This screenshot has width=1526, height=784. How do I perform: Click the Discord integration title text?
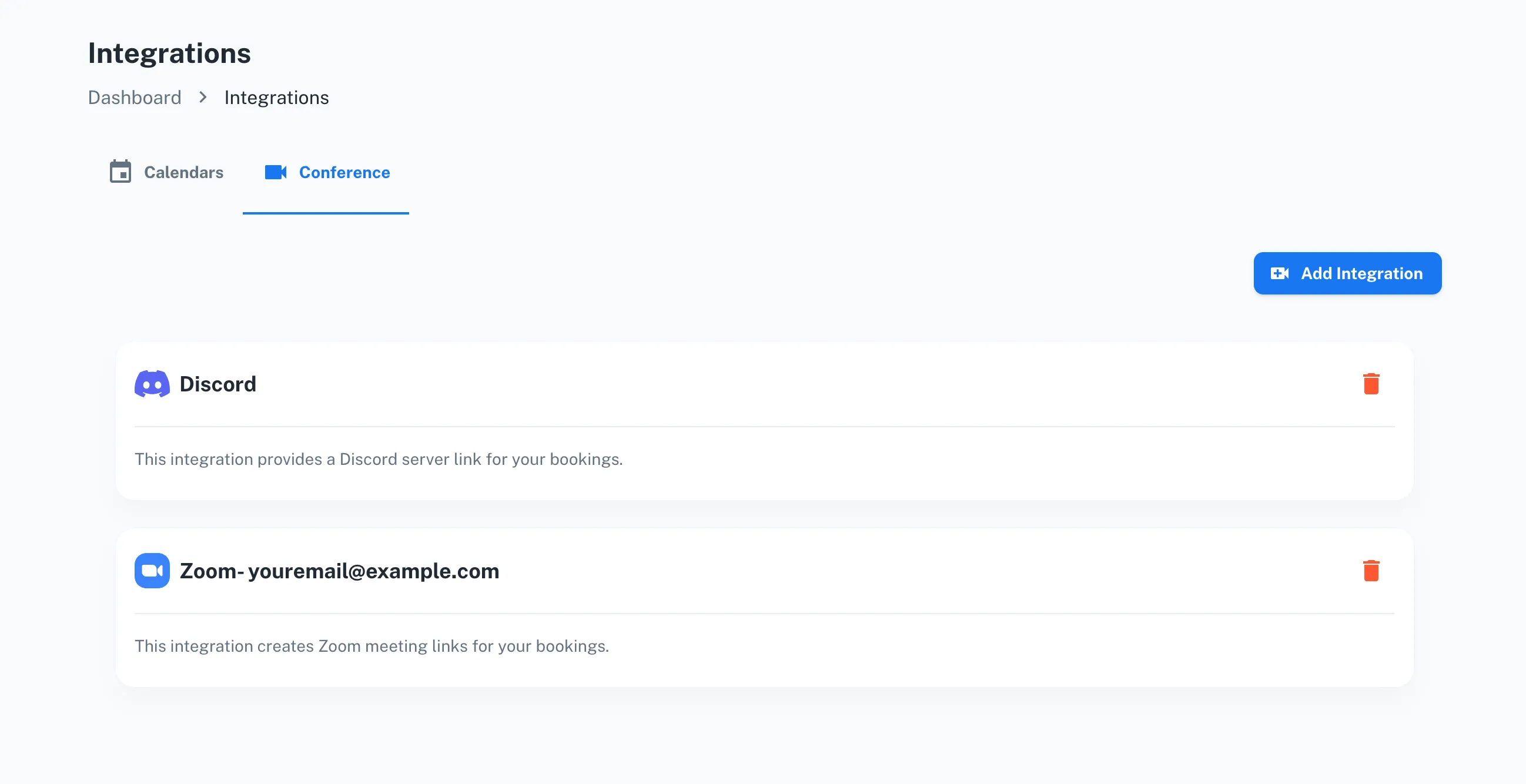pos(218,384)
